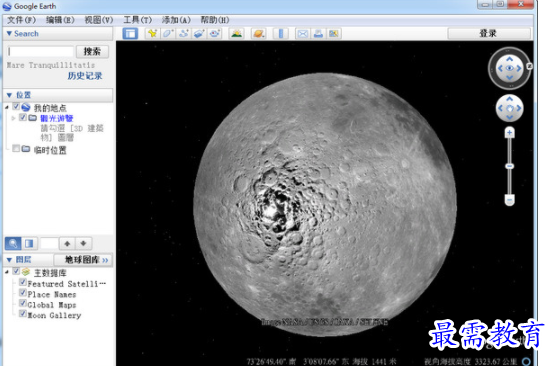Show the ruler tool
Viewport: 553px width, 366px height.
pyautogui.click(x=281, y=33)
